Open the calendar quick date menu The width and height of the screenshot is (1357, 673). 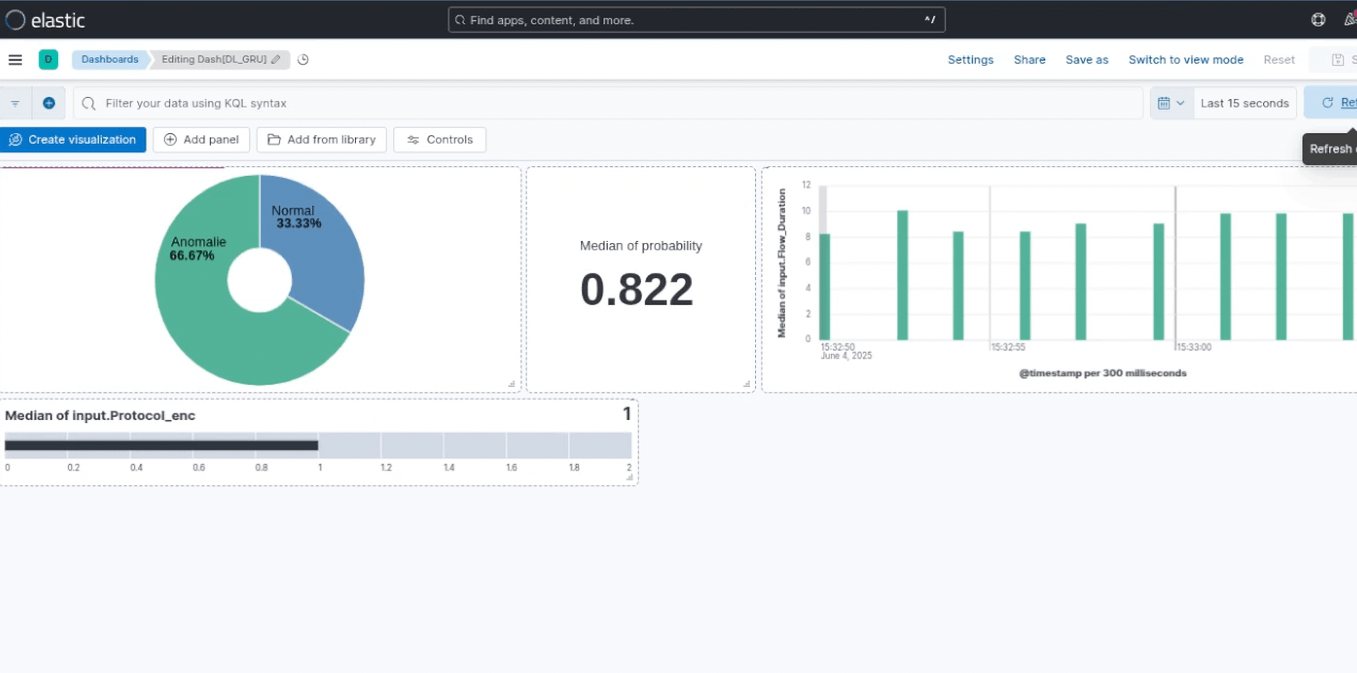click(1171, 103)
